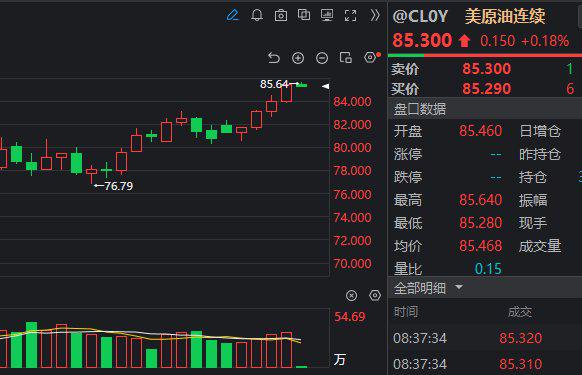Click the 昨持仓 label

pos(540,154)
